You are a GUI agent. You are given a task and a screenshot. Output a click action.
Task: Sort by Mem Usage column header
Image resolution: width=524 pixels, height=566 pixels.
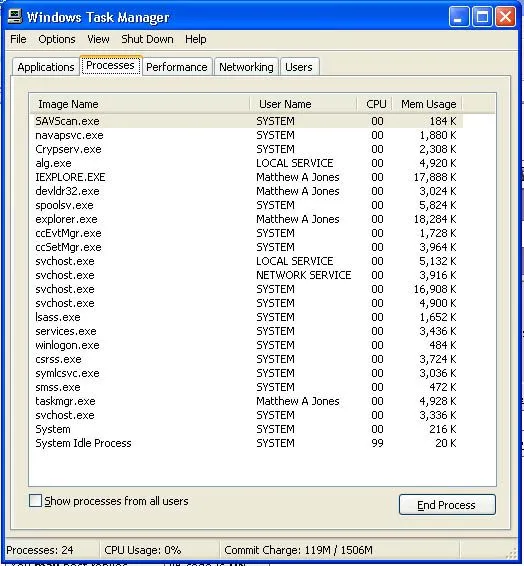[x=428, y=104]
